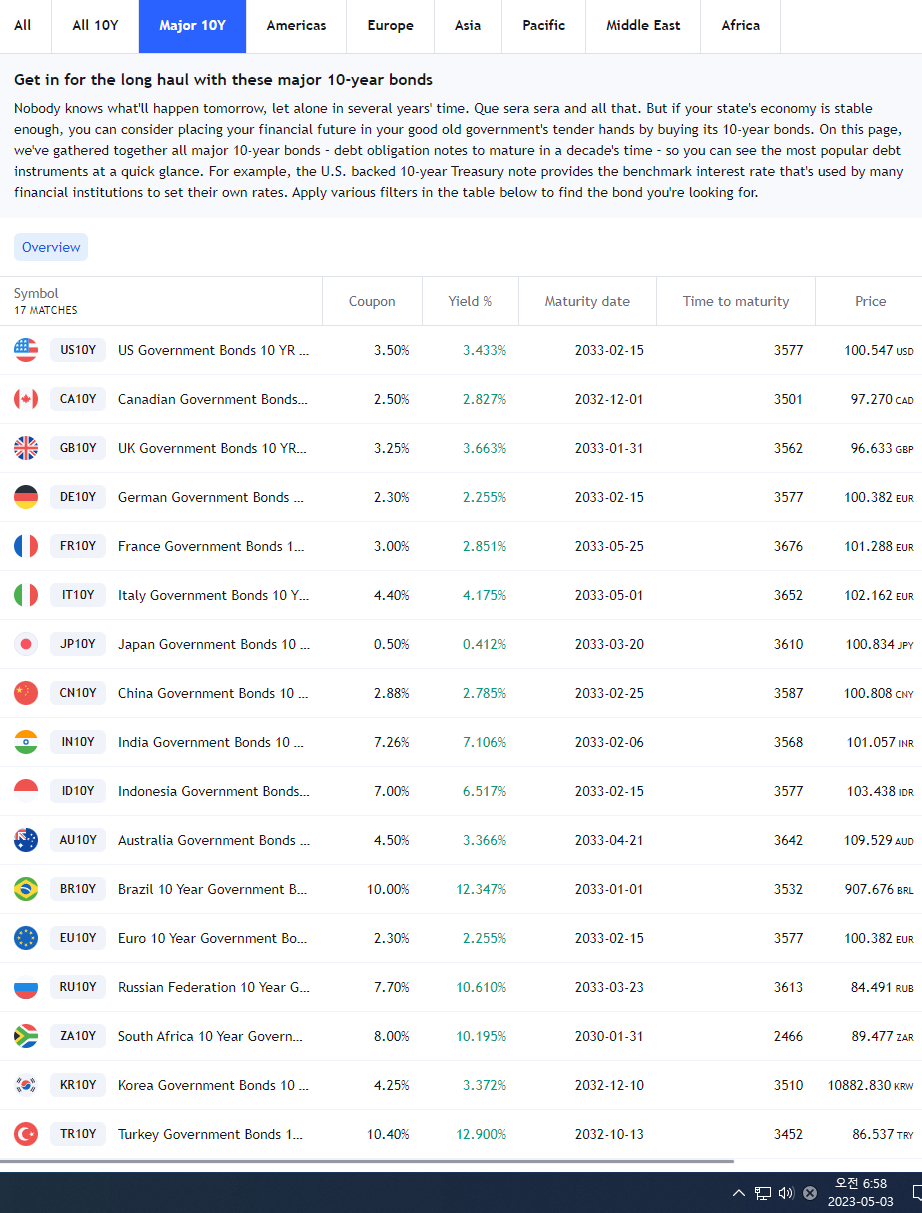This screenshot has height=1213, width=922.
Task: Select the Major 10Y tab
Action: pyautogui.click(x=192, y=26)
